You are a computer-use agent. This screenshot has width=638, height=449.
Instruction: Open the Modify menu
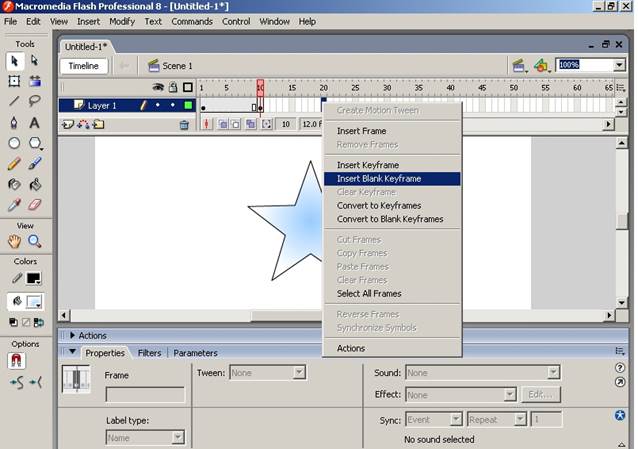(x=122, y=22)
